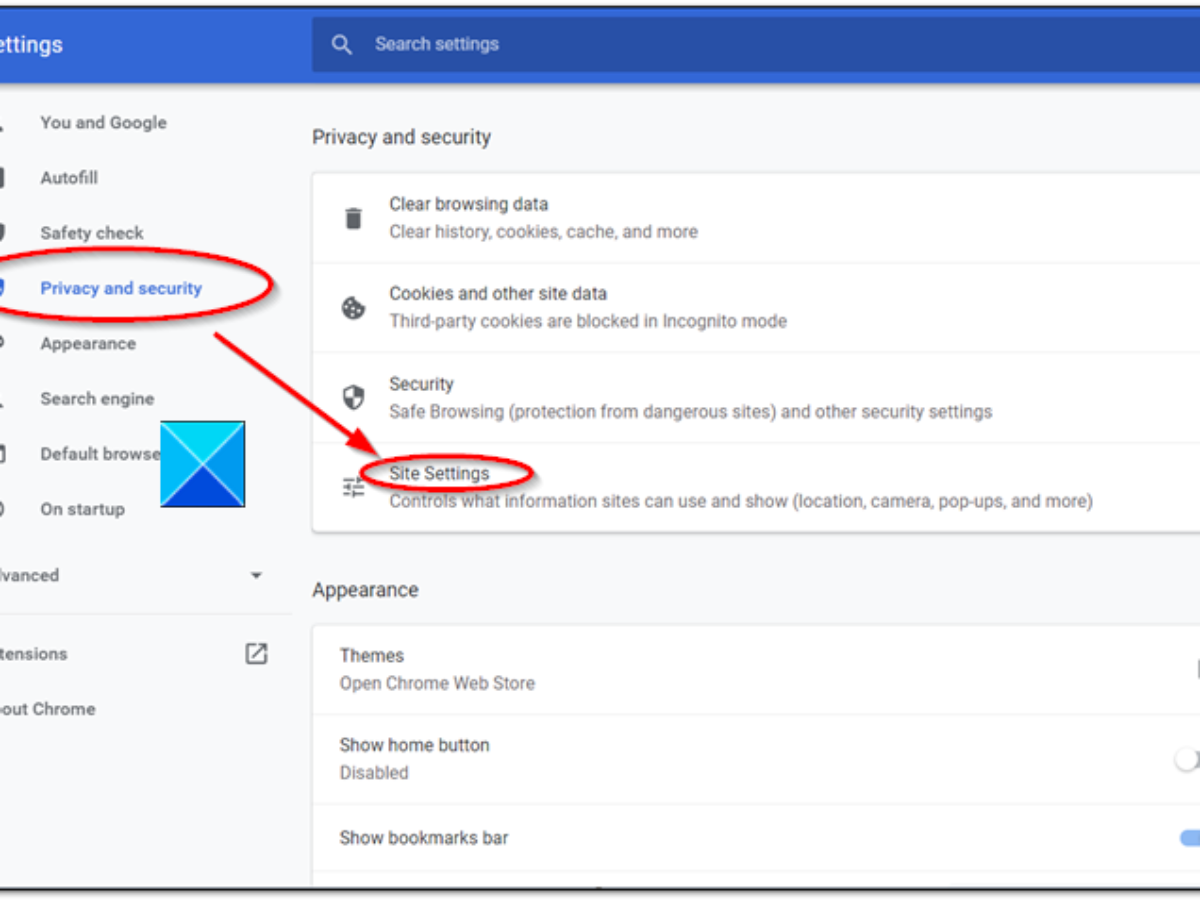The width and height of the screenshot is (1200, 900).
Task: Open Themes in Chrome Web Store
Action: point(756,670)
